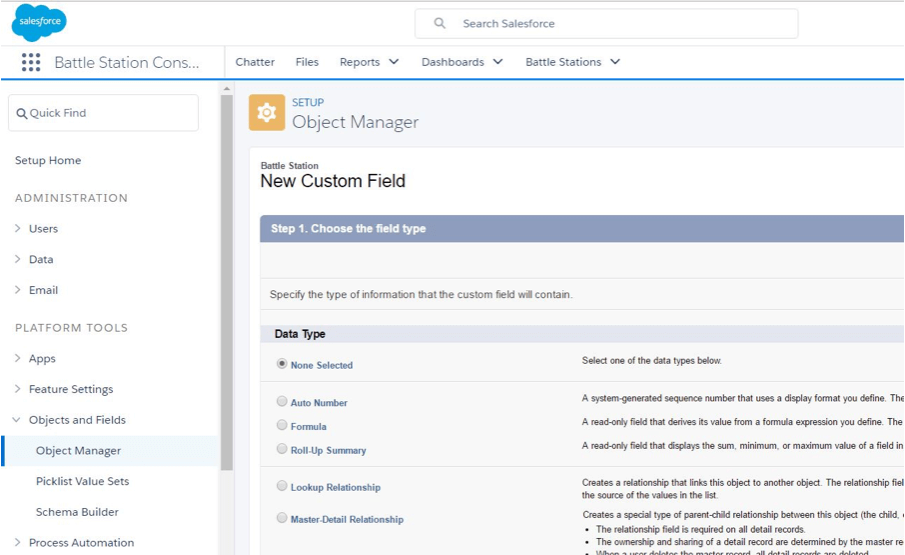Select Roll-Up Summary radio option

click(x=282, y=449)
